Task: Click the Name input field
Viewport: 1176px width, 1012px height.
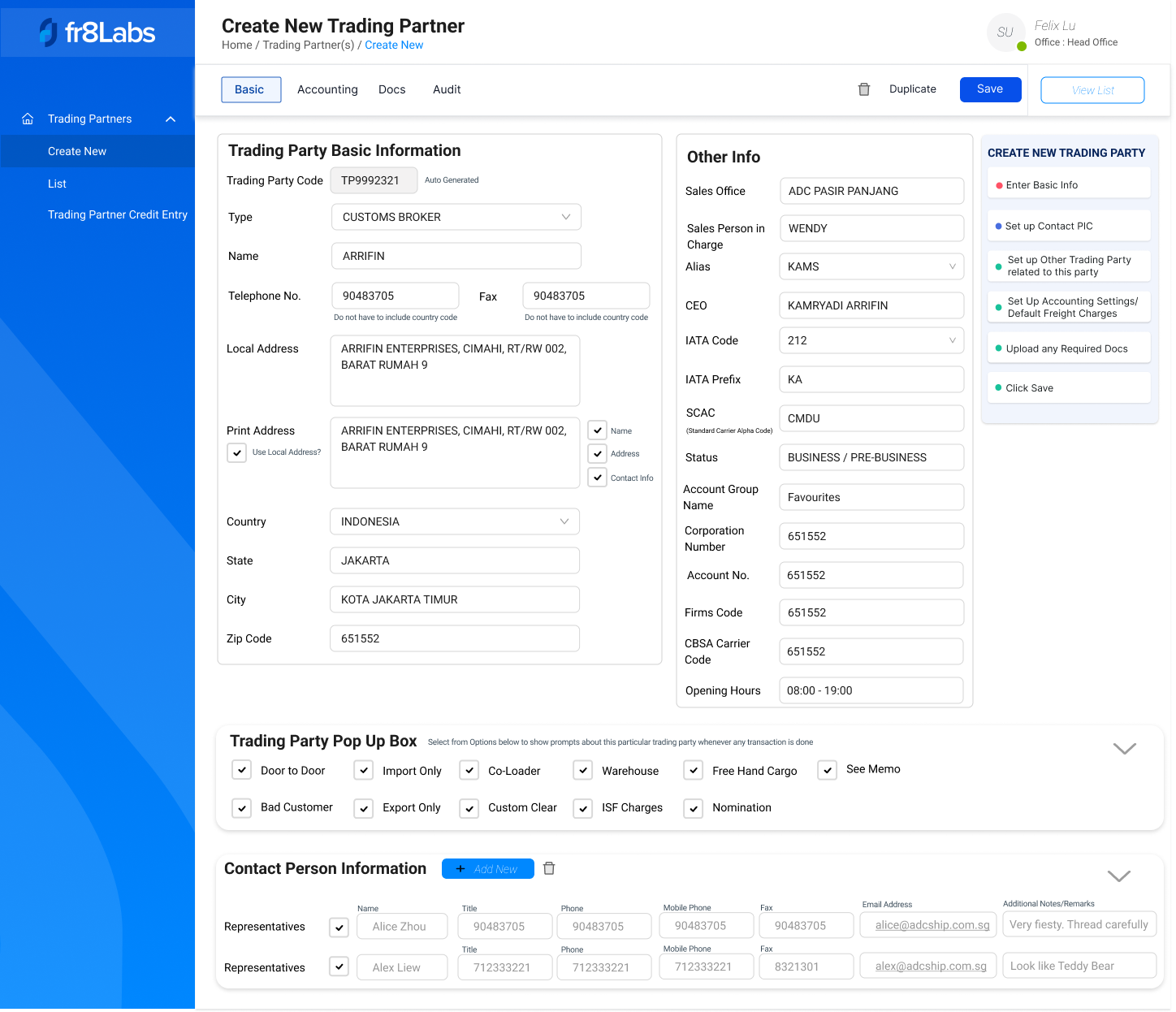Action: (x=456, y=256)
